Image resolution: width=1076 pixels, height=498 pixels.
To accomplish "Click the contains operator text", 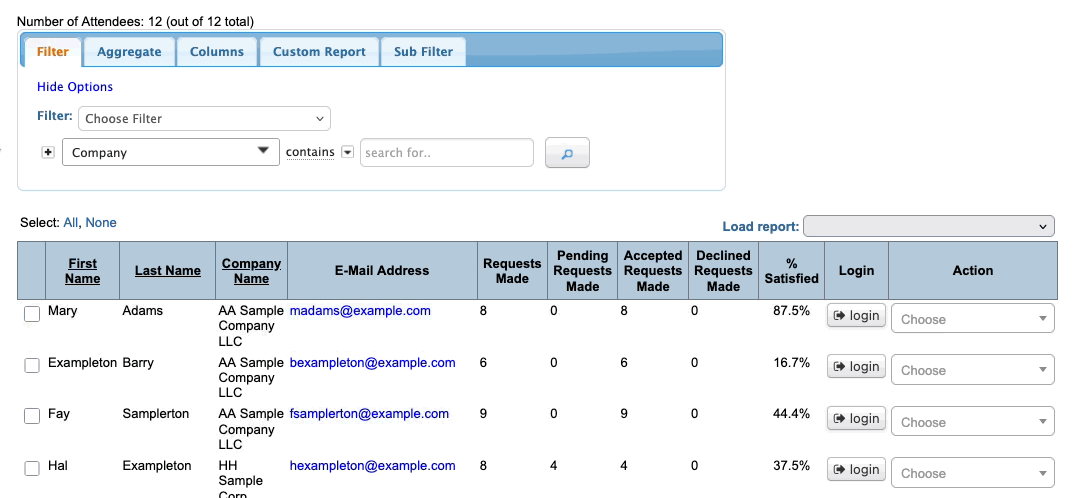I will point(310,152).
